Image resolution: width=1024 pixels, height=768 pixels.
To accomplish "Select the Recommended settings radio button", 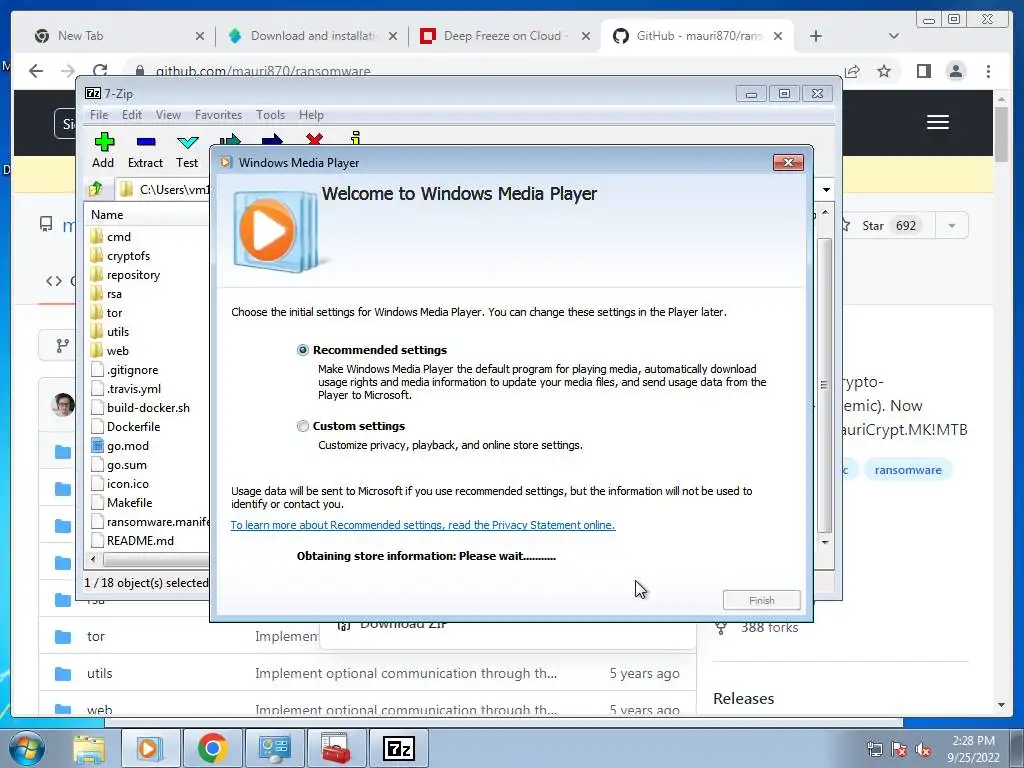I will coord(302,350).
